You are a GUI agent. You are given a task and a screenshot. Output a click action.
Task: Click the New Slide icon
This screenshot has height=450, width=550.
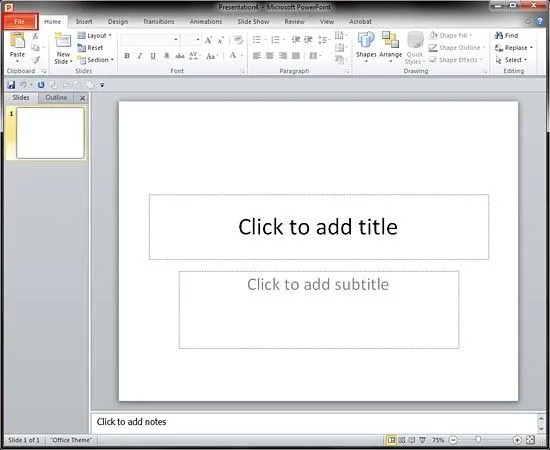click(63, 41)
